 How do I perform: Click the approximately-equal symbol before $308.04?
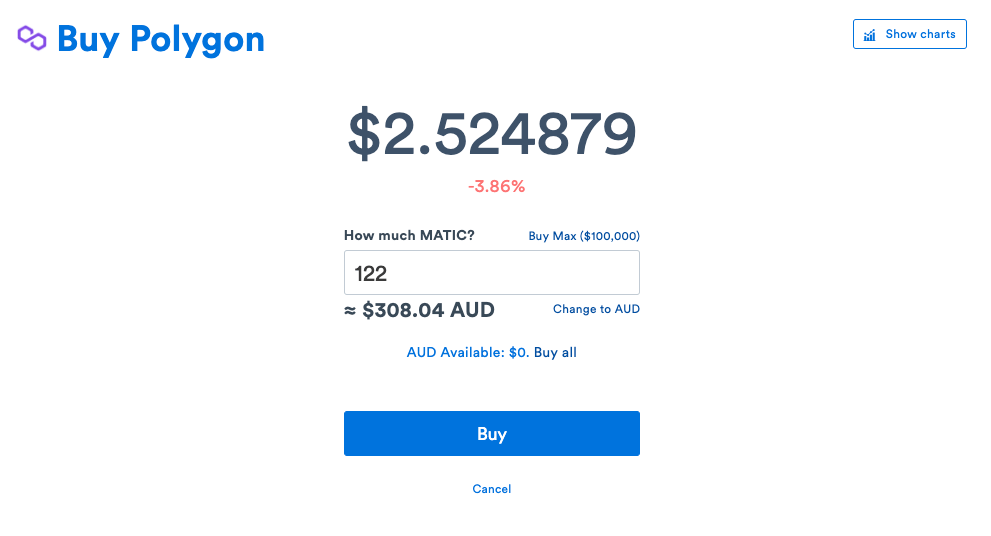350,310
